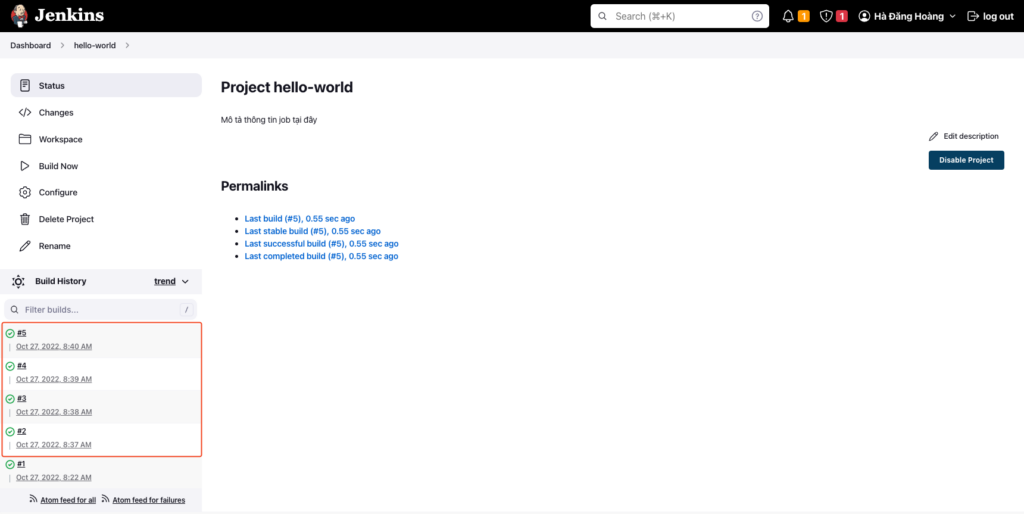Open Last completed build (#5) permalink
Image resolution: width=1024 pixels, height=514 pixels.
pyautogui.click(x=321, y=256)
